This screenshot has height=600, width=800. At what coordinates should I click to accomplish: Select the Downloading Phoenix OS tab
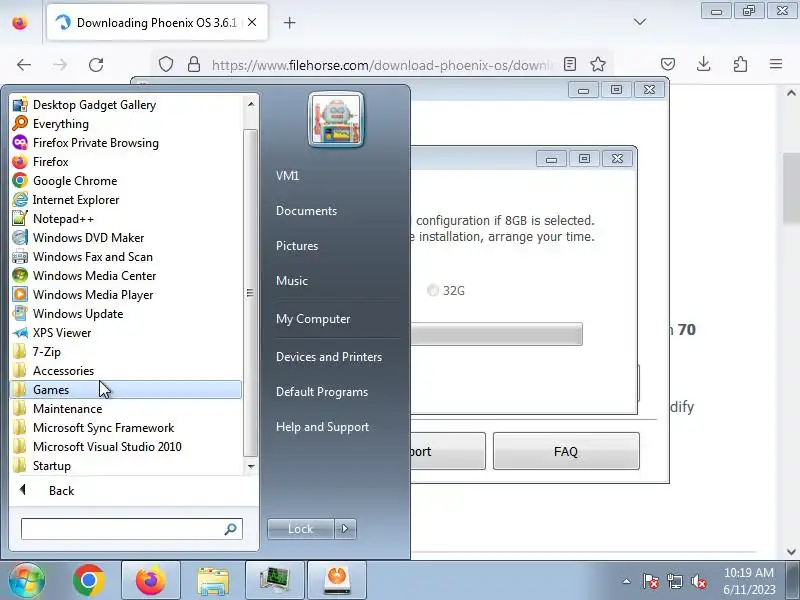tap(157, 22)
